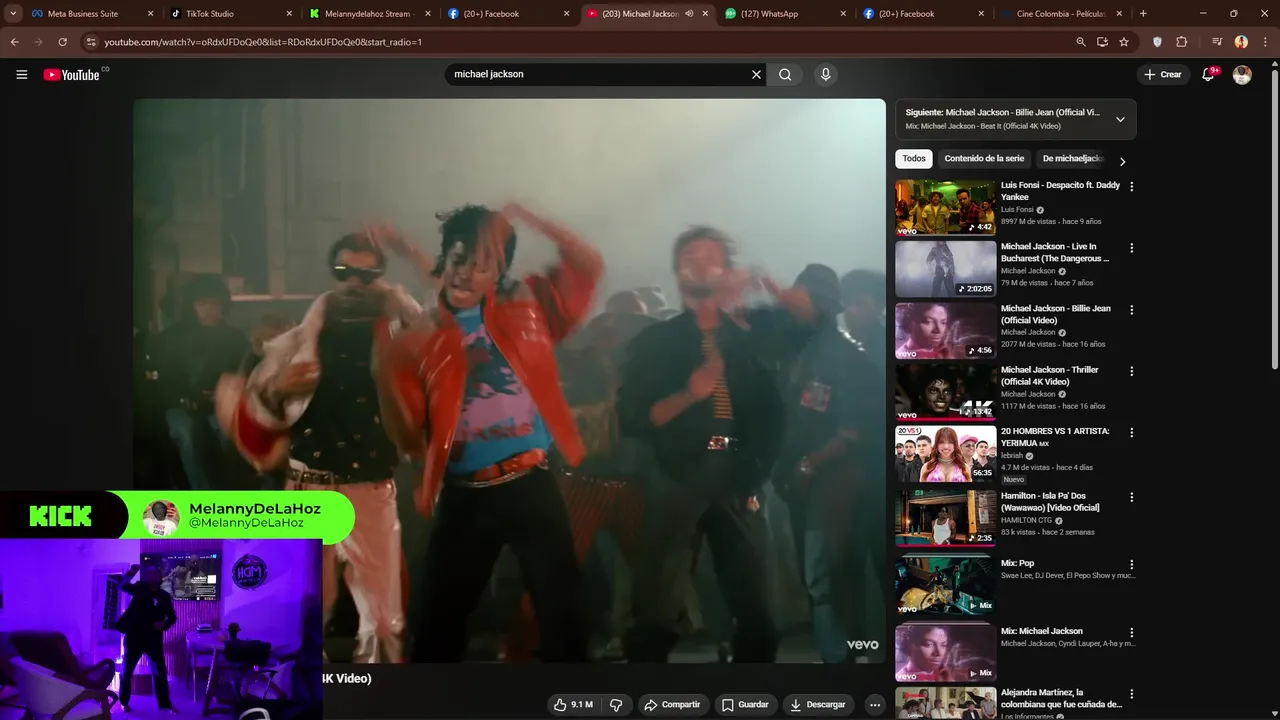Go back in browser history

click(14, 42)
